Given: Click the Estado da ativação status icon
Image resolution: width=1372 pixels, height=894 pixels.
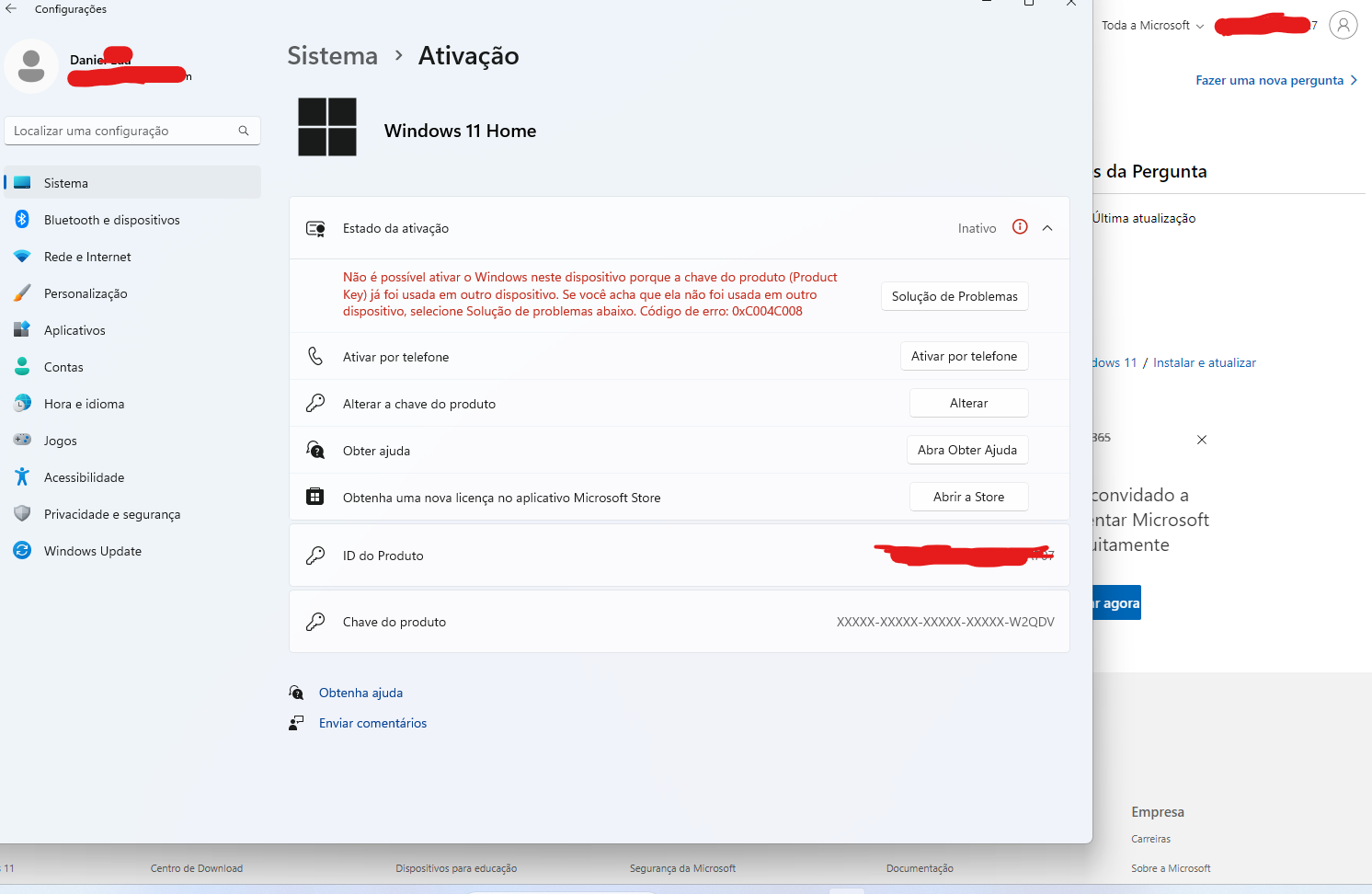Looking at the screenshot, I should click(315, 228).
